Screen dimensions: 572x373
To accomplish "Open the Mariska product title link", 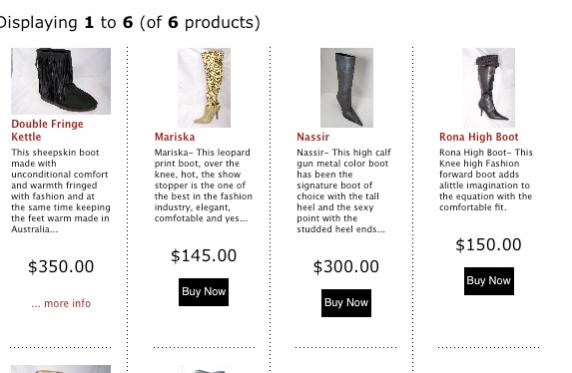I will 175,137.
